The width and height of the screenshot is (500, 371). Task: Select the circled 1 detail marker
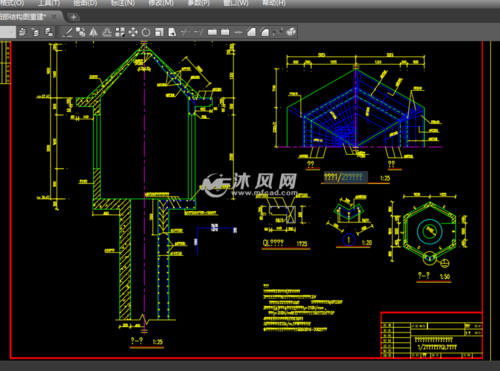click(x=349, y=240)
